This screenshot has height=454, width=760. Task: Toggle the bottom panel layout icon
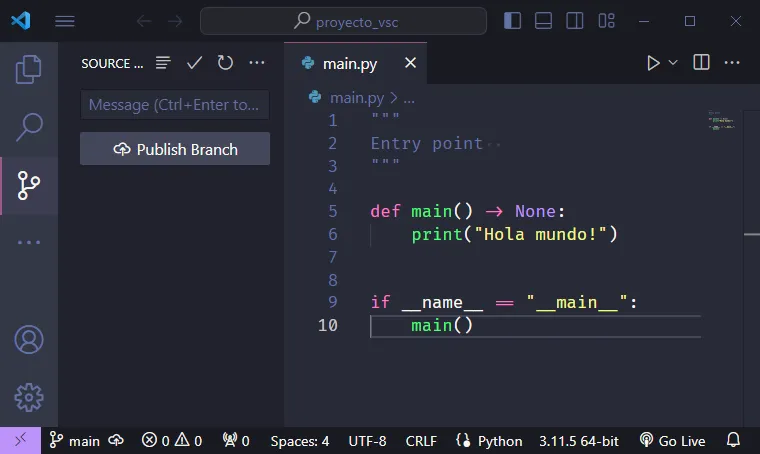coord(543,21)
